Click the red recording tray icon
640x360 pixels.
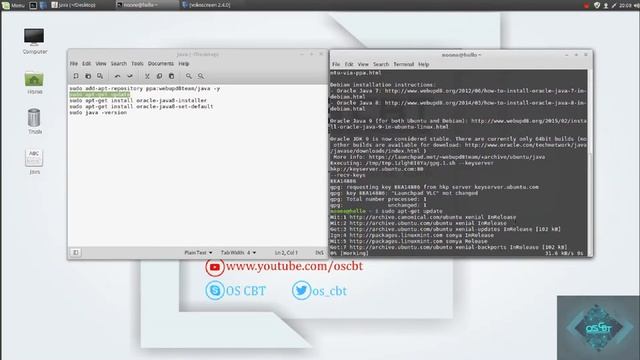coord(587,5)
